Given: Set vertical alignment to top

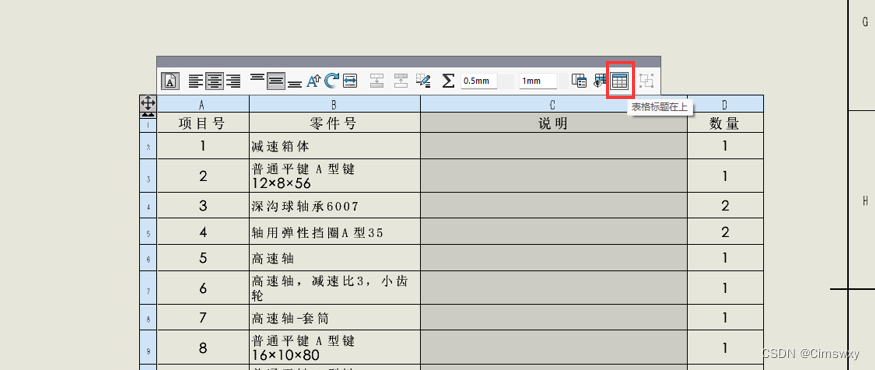Looking at the screenshot, I should [x=257, y=78].
